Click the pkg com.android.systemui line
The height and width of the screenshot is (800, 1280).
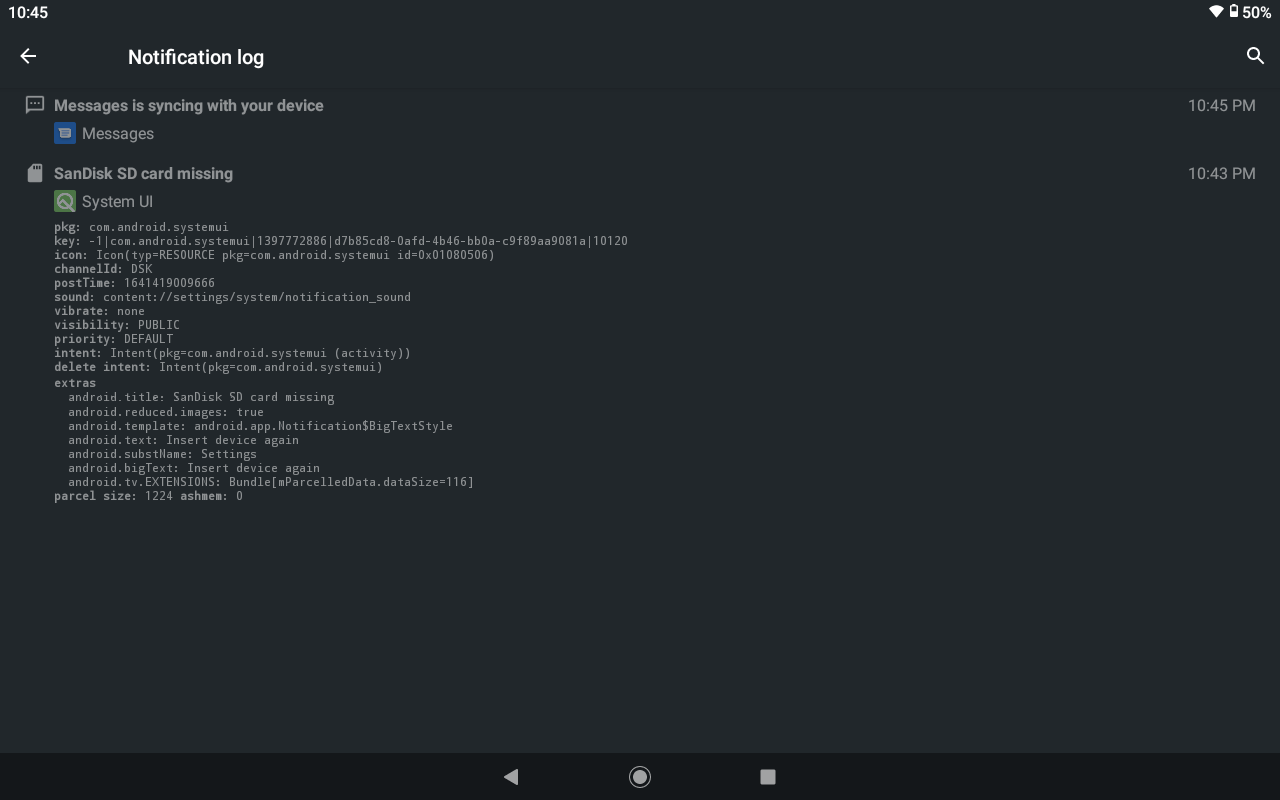(141, 227)
